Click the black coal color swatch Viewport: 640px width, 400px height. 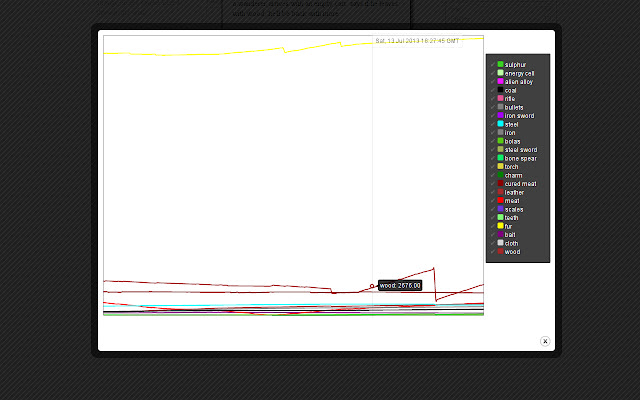[500, 90]
